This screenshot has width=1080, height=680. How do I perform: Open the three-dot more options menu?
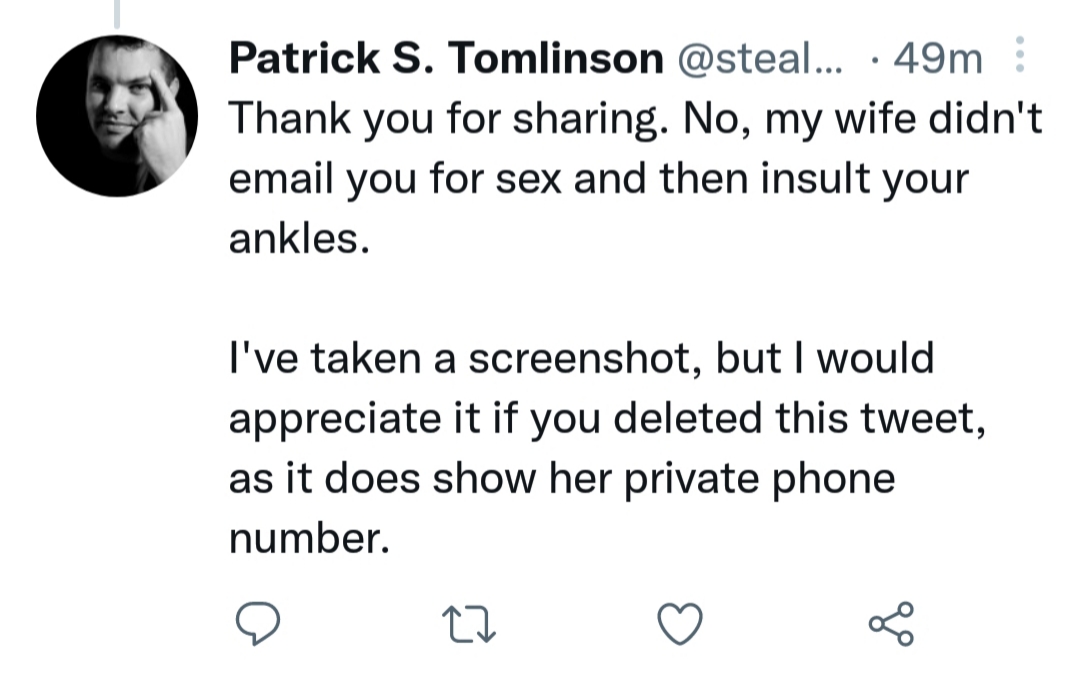[x=1020, y=55]
